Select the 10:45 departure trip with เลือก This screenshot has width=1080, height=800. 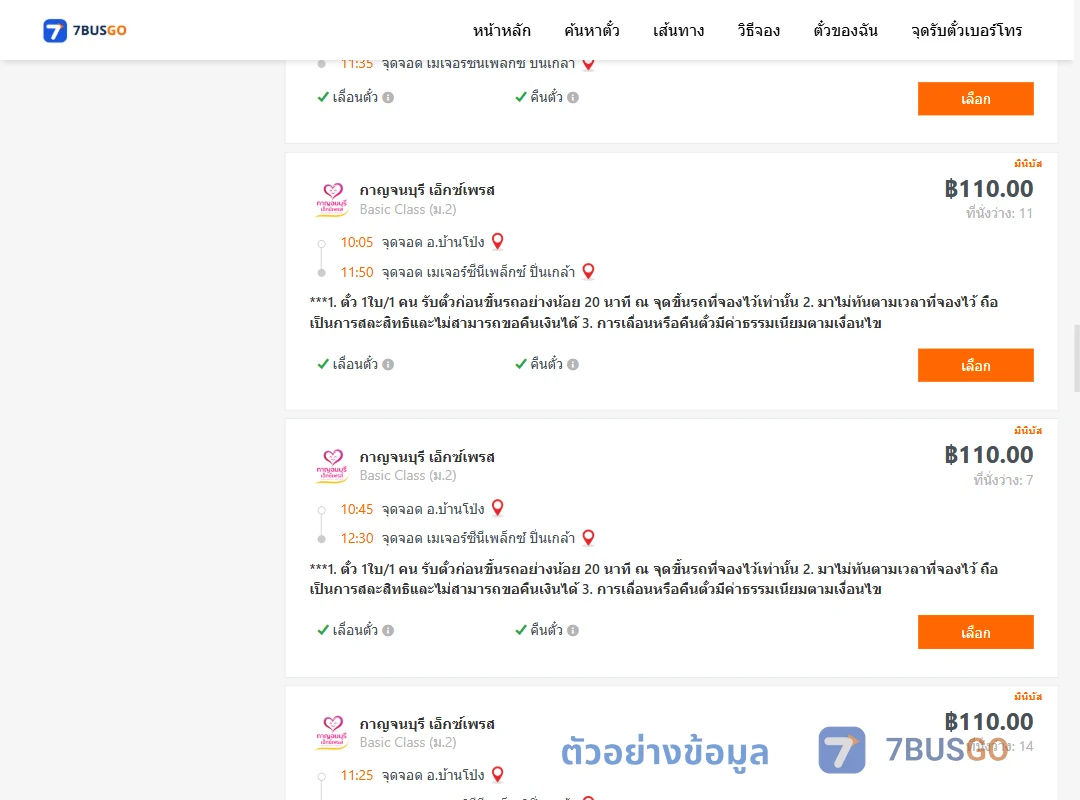pos(975,632)
